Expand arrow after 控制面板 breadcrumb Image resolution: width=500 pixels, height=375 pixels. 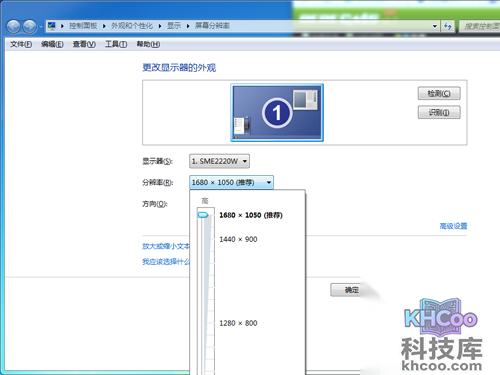click(104, 26)
